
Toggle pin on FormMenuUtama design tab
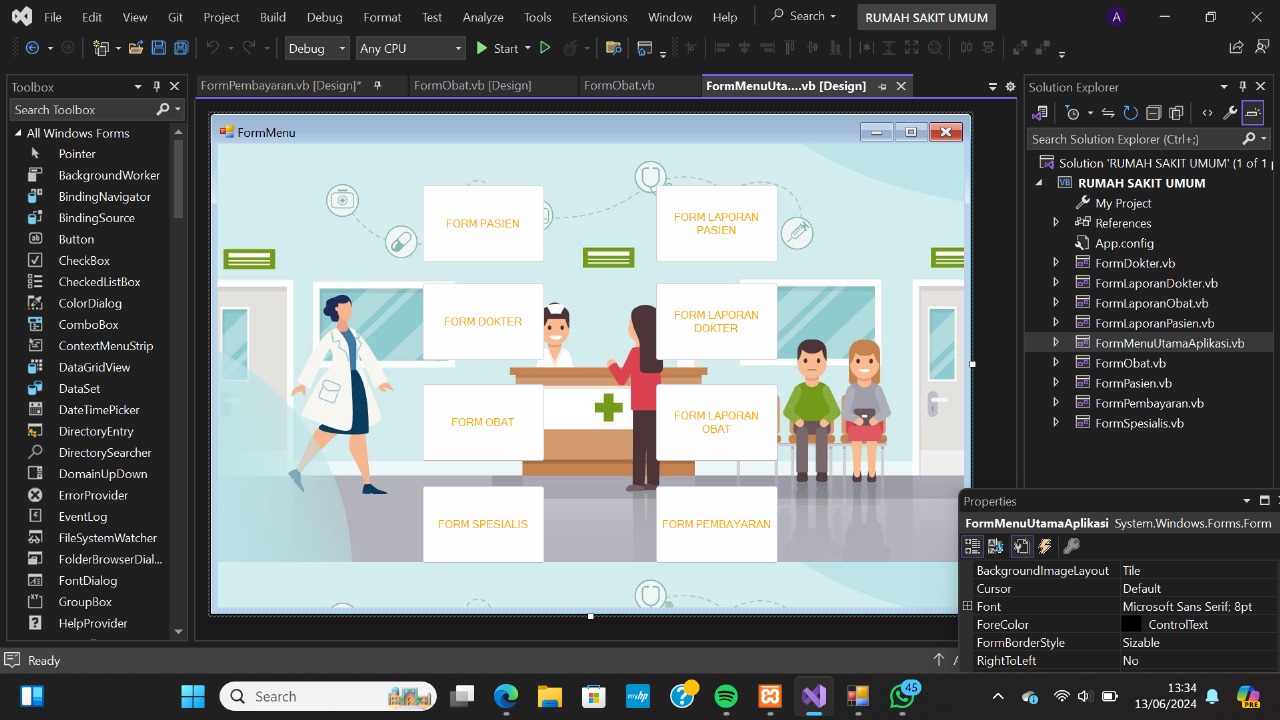click(x=882, y=86)
